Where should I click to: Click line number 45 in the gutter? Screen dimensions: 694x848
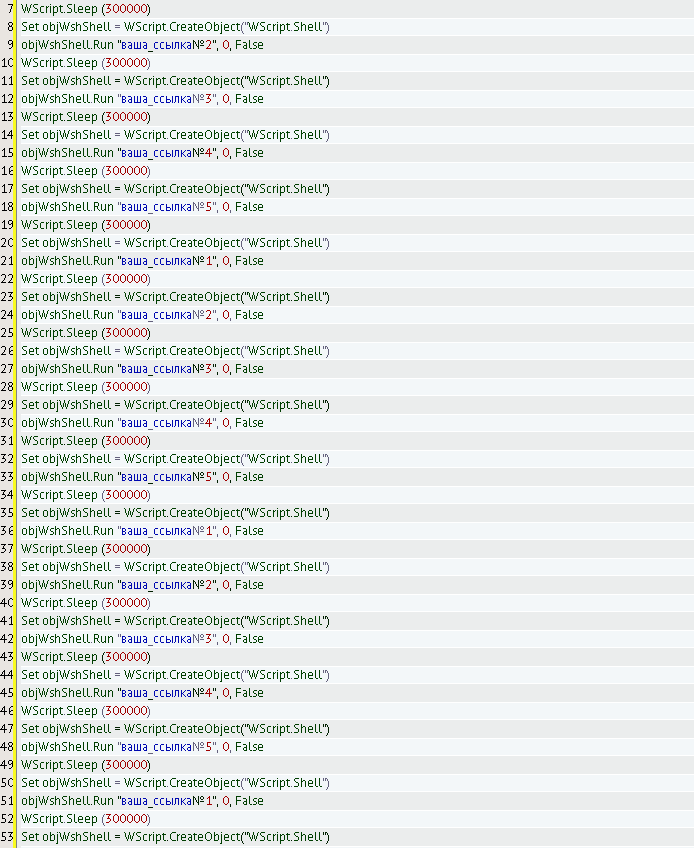pyautogui.click(x=8, y=692)
